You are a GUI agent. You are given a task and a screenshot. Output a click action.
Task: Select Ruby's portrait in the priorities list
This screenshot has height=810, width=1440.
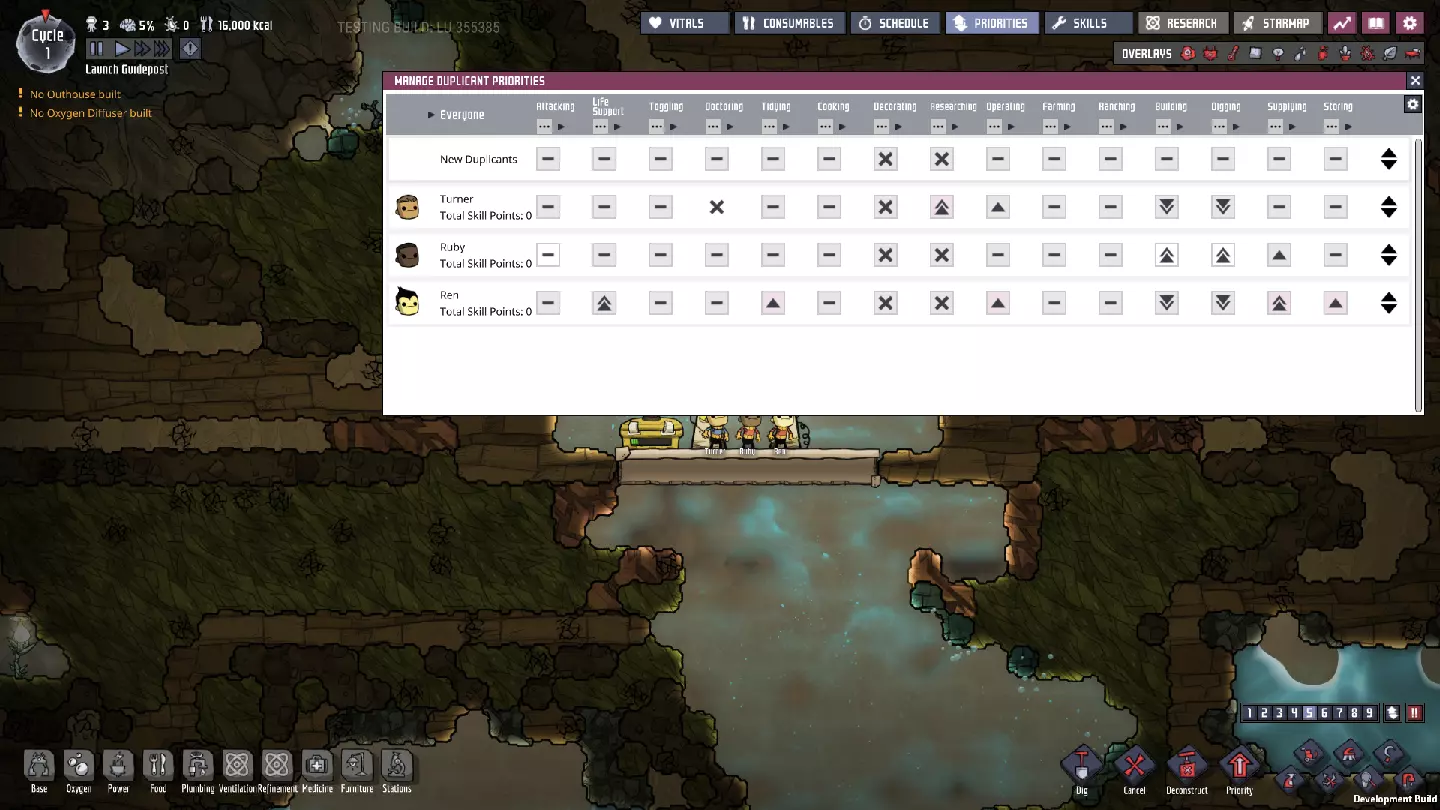(x=407, y=255)
